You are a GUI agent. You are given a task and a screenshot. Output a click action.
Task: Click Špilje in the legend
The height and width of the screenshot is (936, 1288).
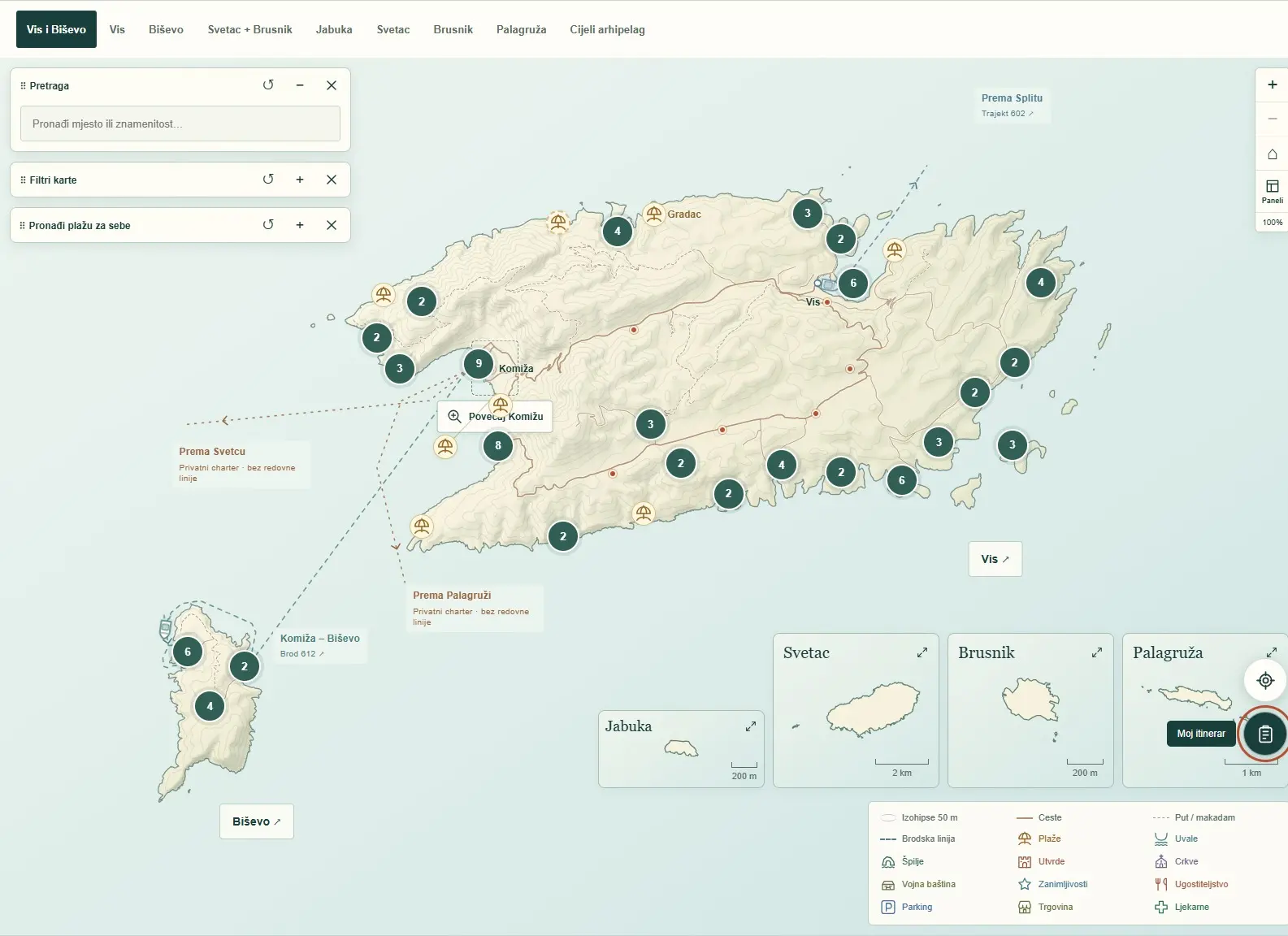click(x=903, y=861)
